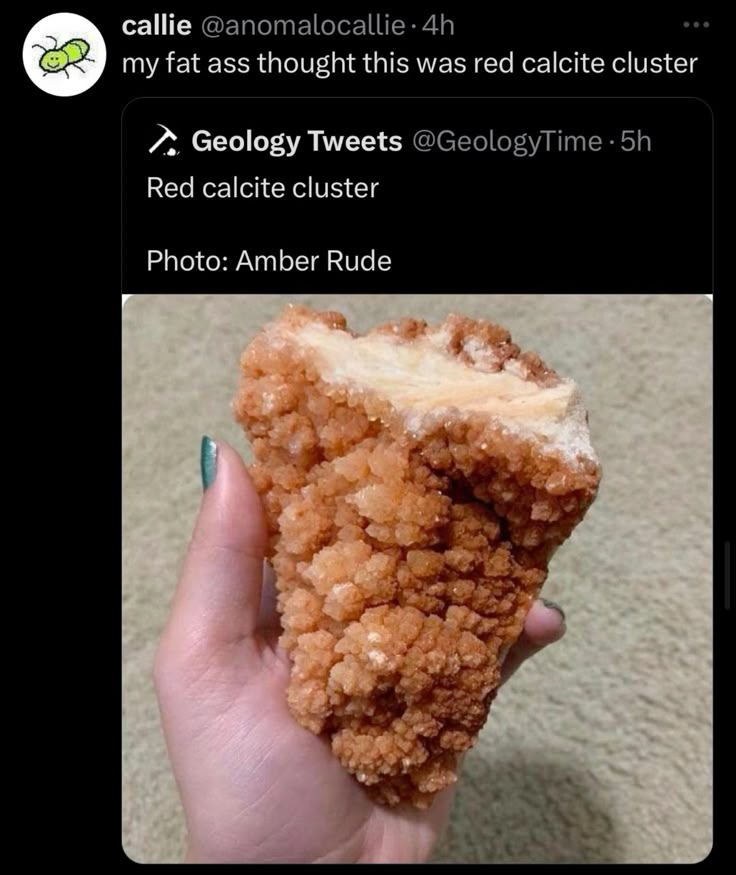
Task: Open callie's green bug profile avatar
Action: tap(64, 56)
